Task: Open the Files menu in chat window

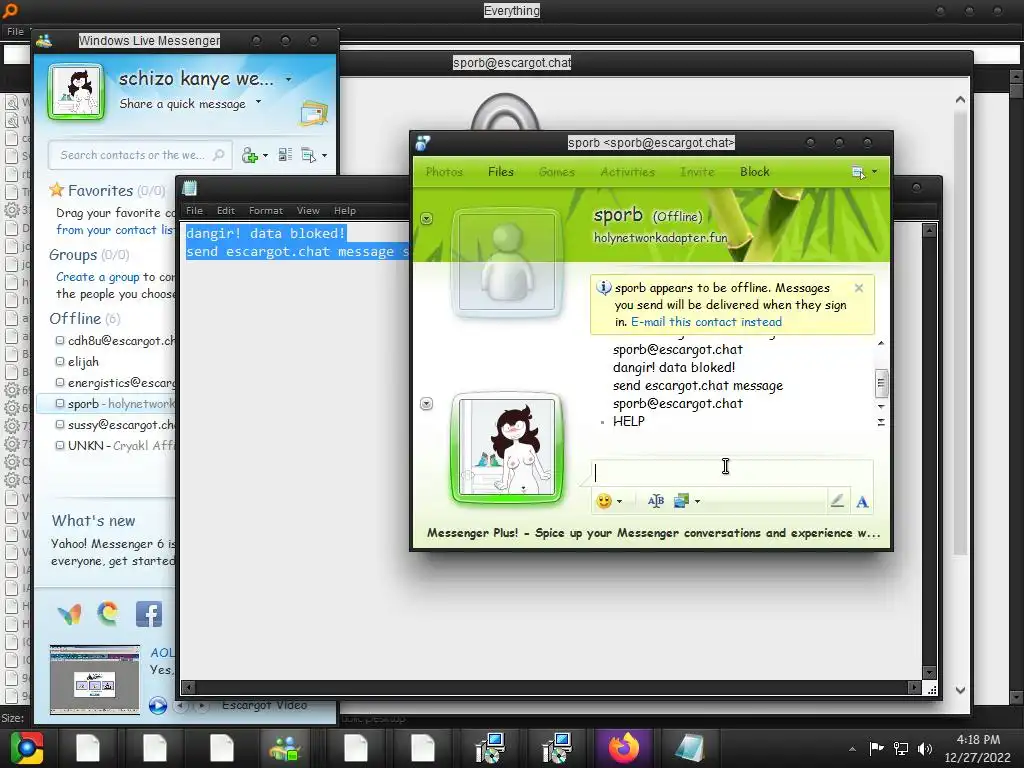Action: pos(501,172)
